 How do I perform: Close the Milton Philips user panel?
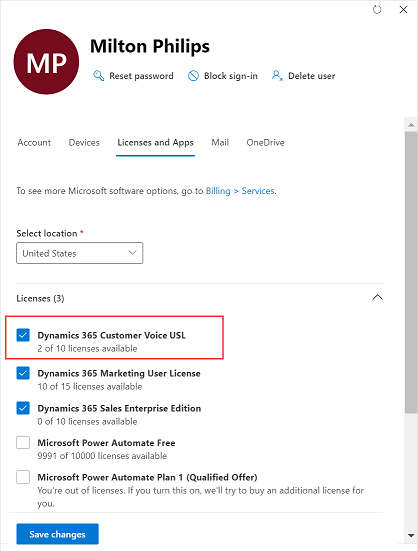point(403,9)
